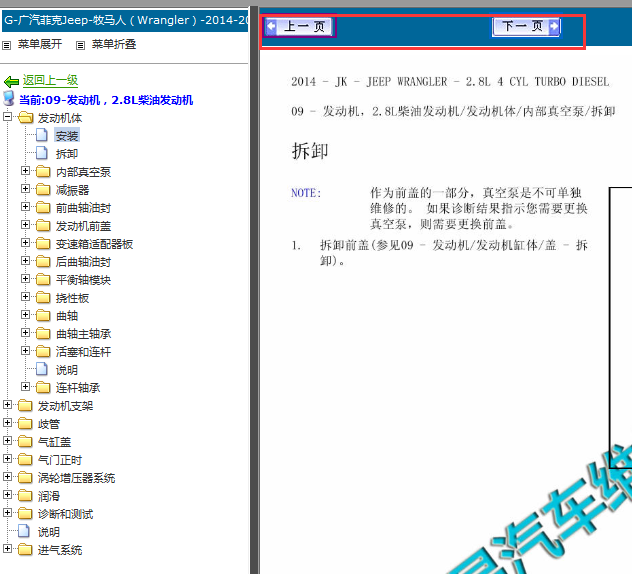Click the 减振器 folder icon
The image size is (632, 574).
[x=43, y=189]
